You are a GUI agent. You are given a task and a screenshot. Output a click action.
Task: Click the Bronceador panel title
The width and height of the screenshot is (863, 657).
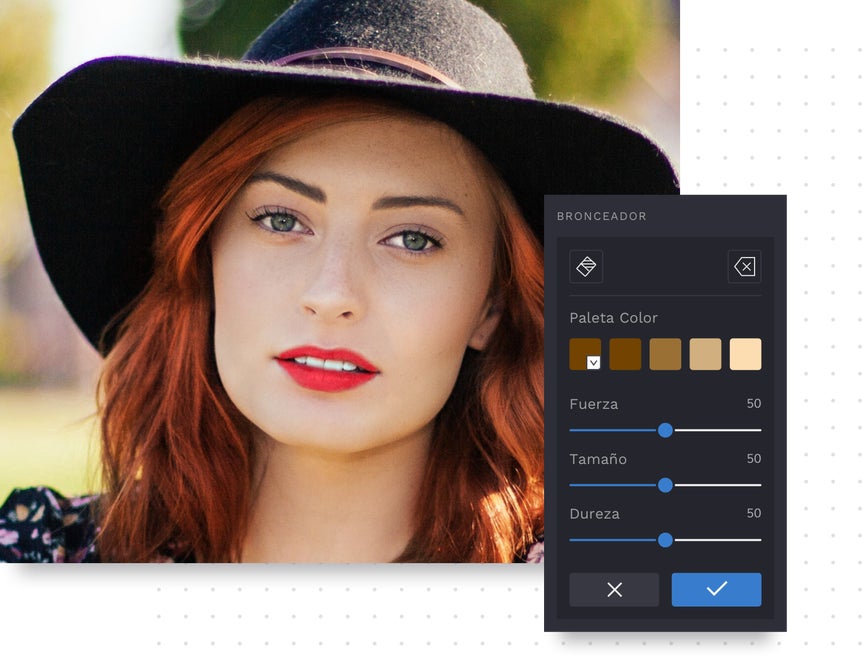pos(602,216)
